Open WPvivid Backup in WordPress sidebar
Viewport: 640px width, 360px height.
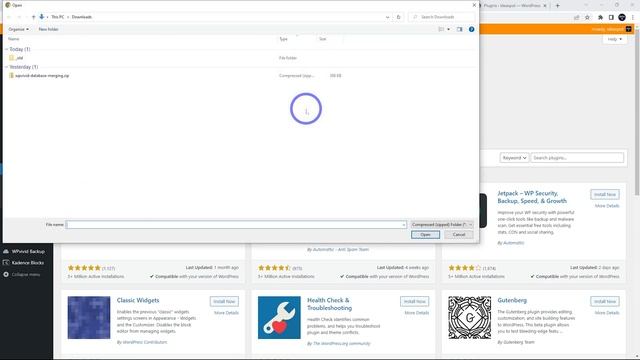click(x=27, y=251)
